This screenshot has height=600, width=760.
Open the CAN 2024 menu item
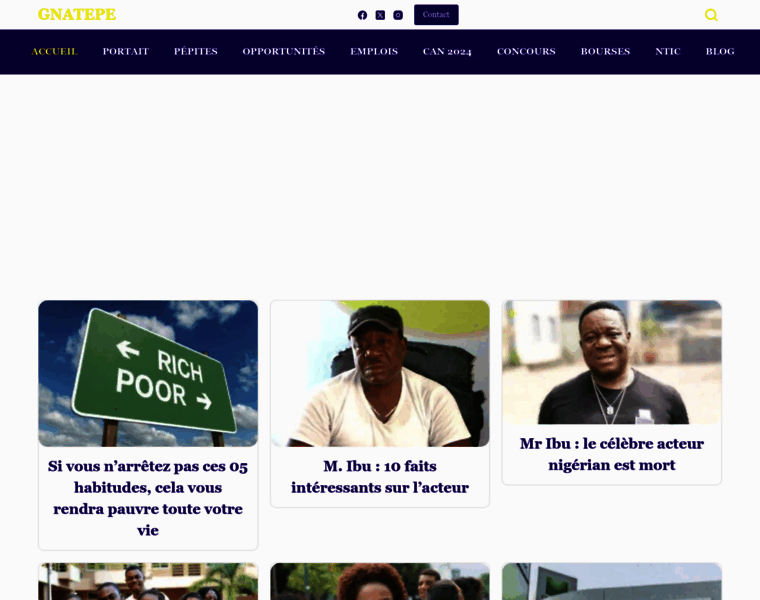click(447, 51)
